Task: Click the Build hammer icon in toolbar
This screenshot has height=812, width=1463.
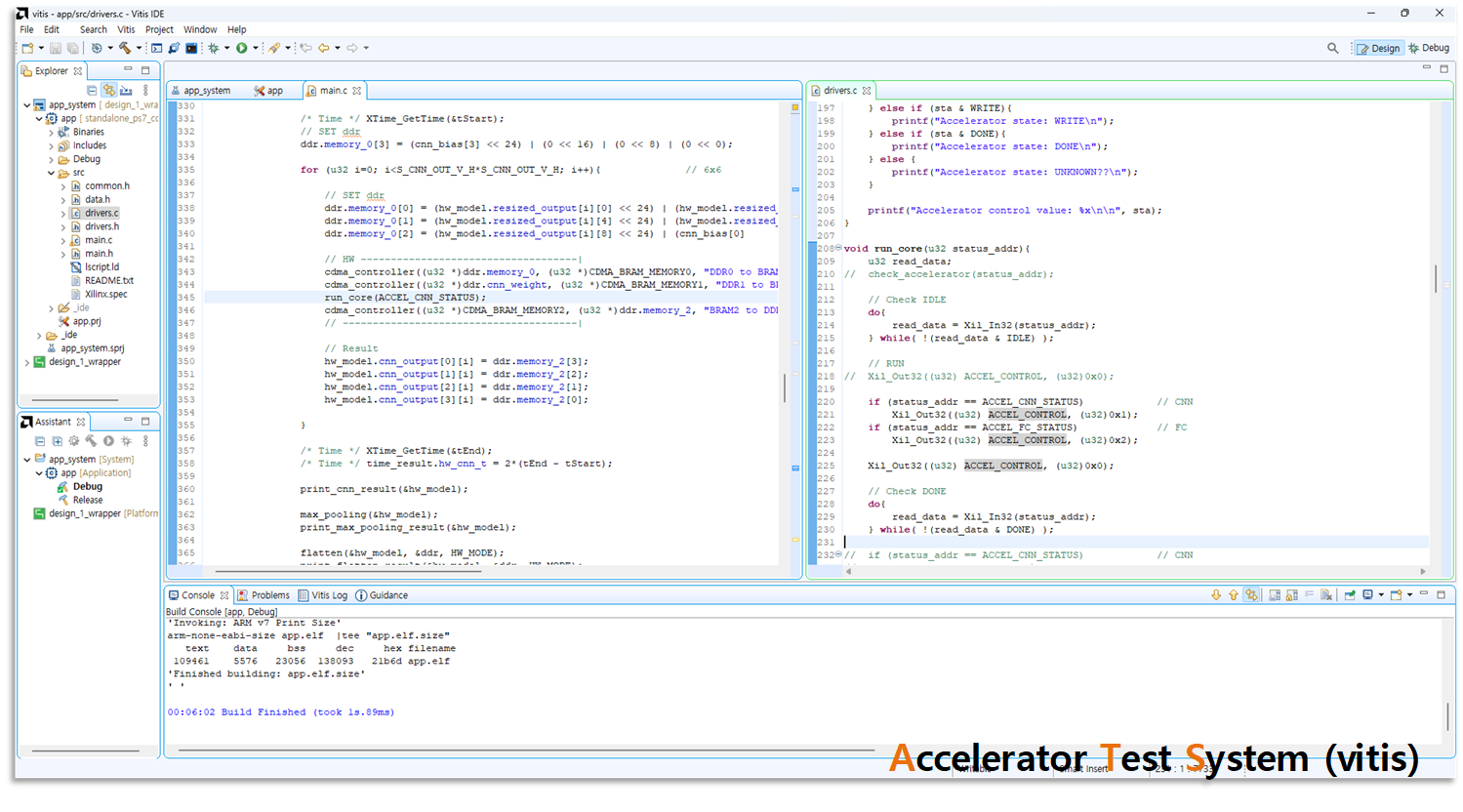Action: point(125,48)
